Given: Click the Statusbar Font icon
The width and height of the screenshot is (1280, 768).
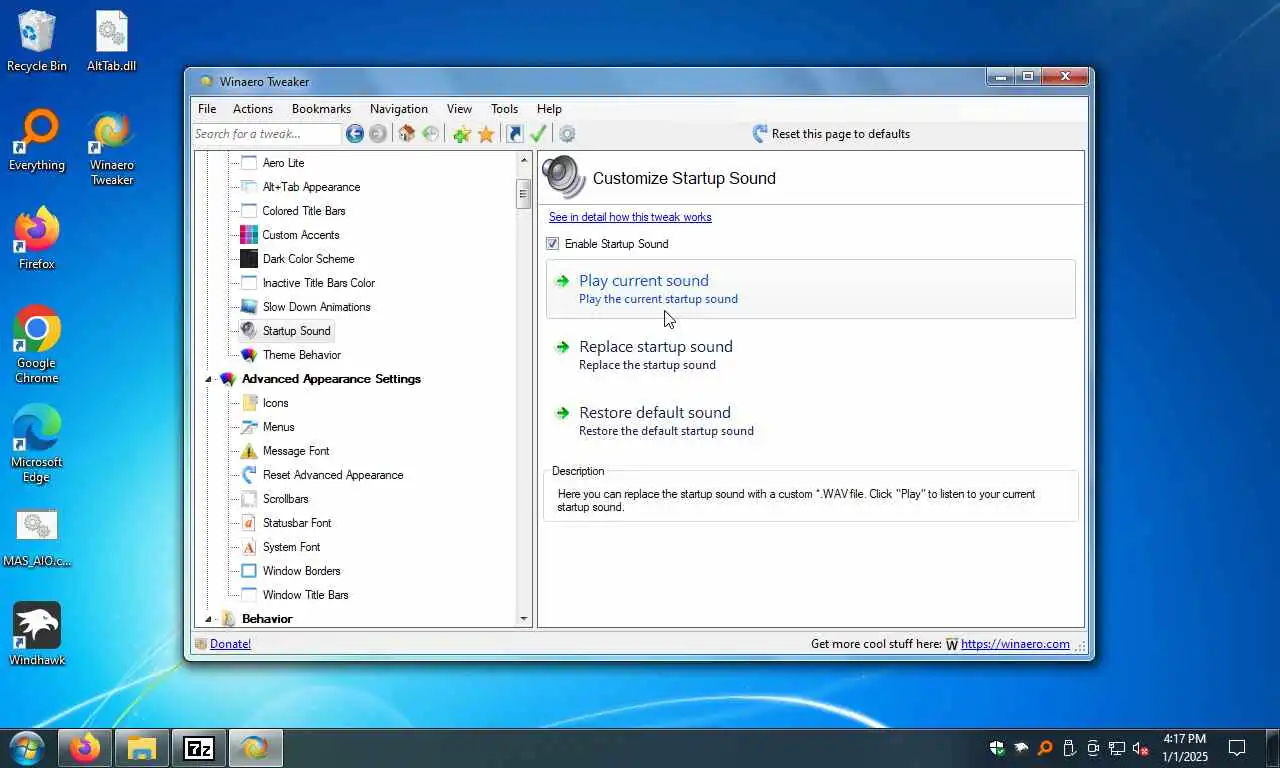Looking at the screenshot, I should pyautogui.click(x=249, y=523).
